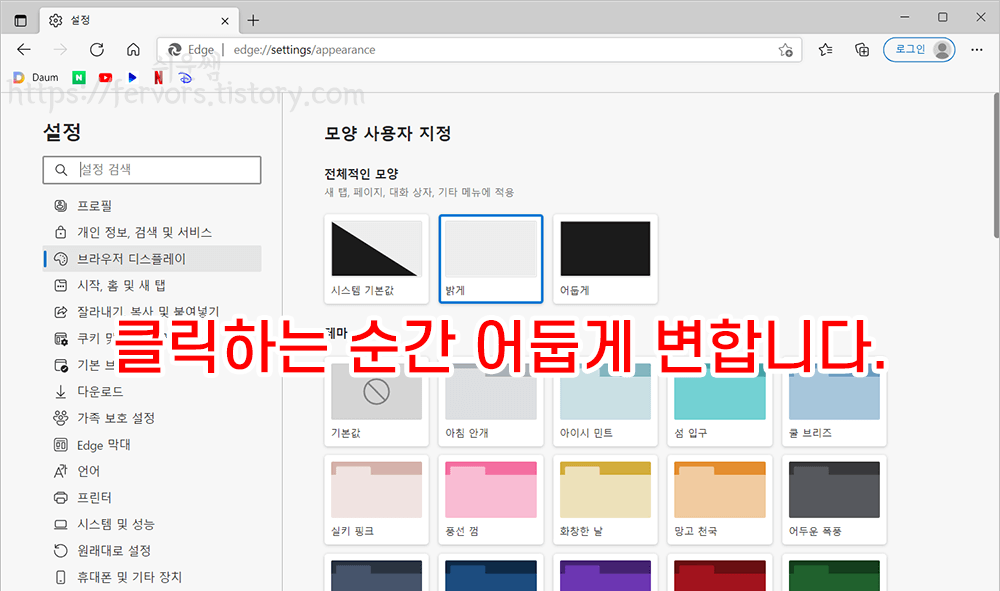The width and height of the screenshot is (1000, 591).
Task: Open 원래대로 설정 section
Action: click(152, 550)
